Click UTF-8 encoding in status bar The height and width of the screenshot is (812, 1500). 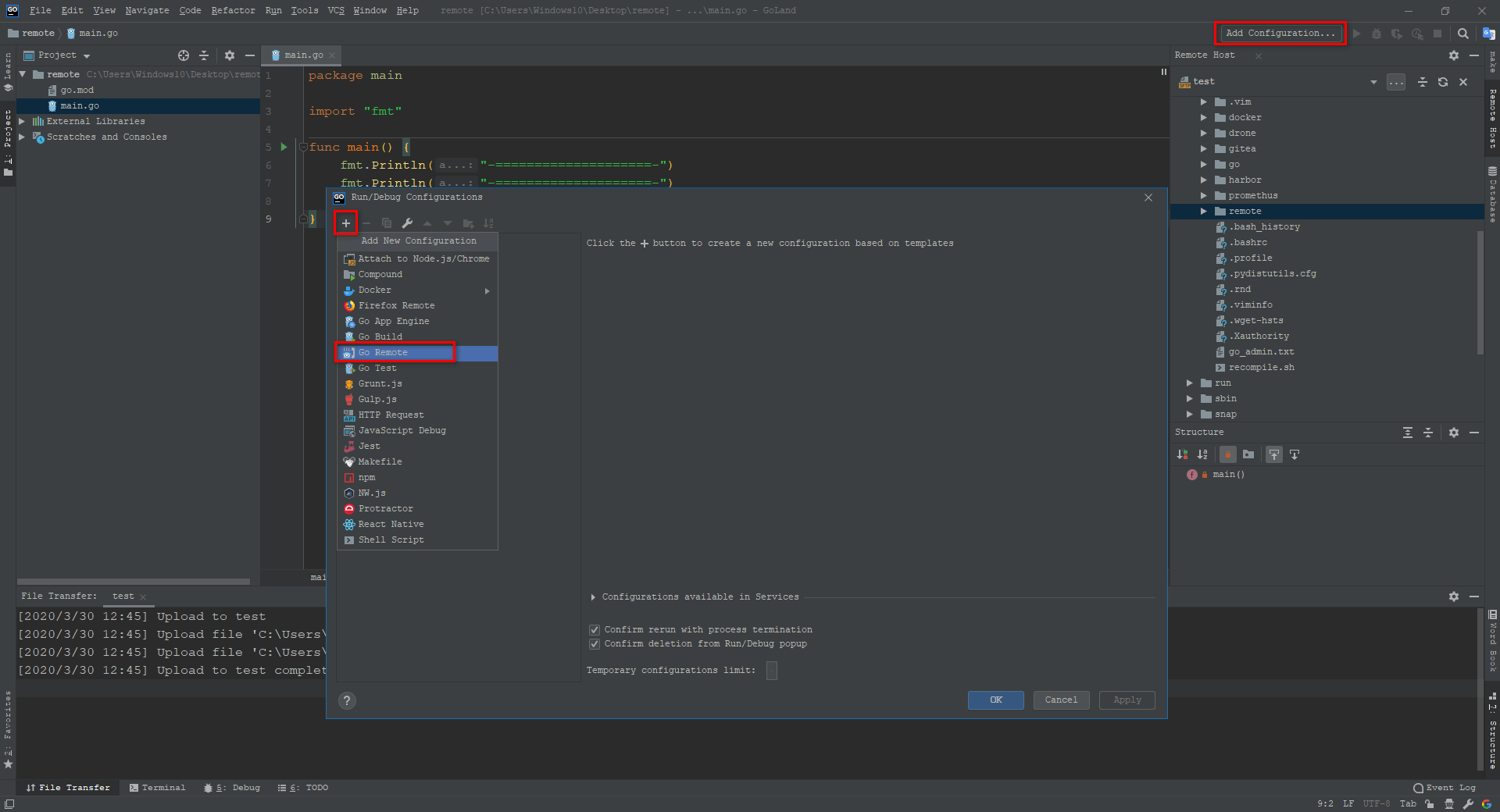1376,803
